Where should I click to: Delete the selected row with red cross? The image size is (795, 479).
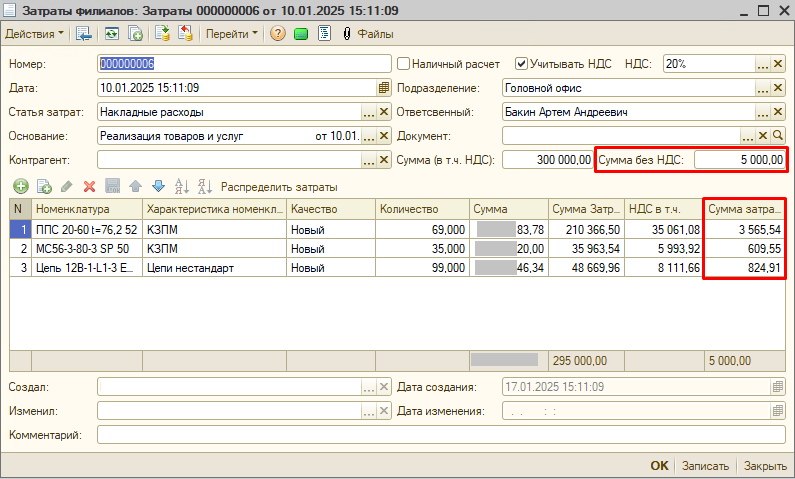tap(89, 187)
